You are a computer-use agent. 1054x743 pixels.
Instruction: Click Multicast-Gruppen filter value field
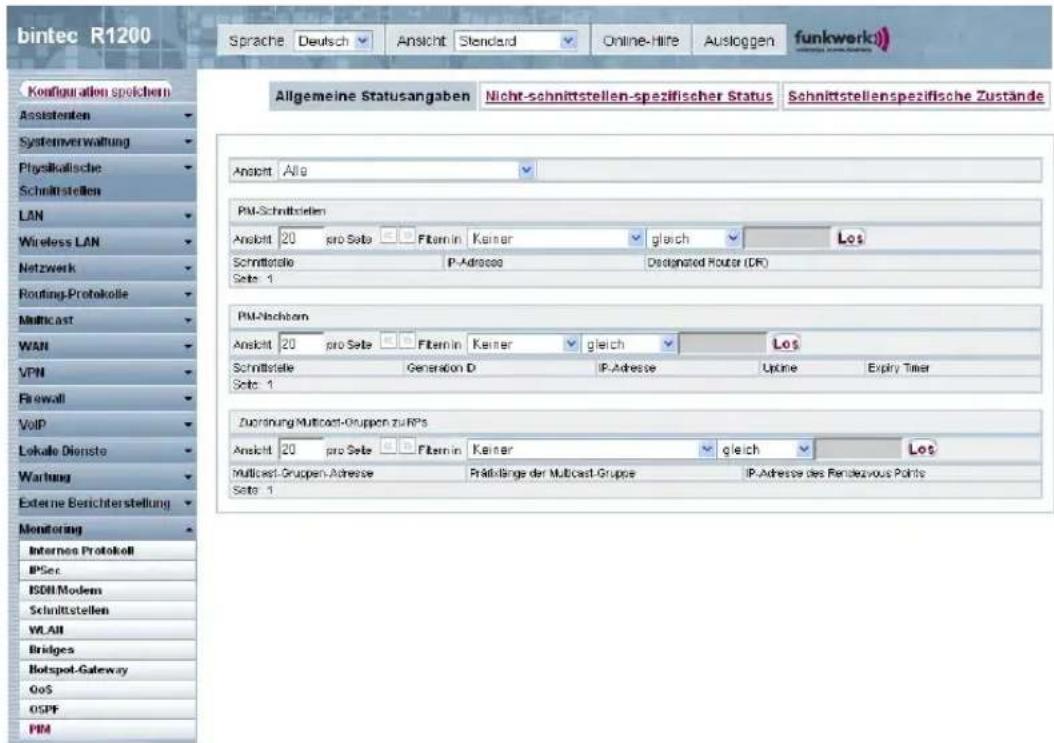pos(858,449)
